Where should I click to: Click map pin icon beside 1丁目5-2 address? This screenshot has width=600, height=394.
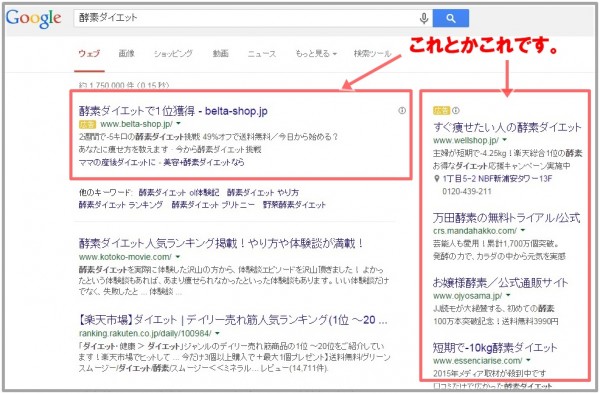(437, 179)
